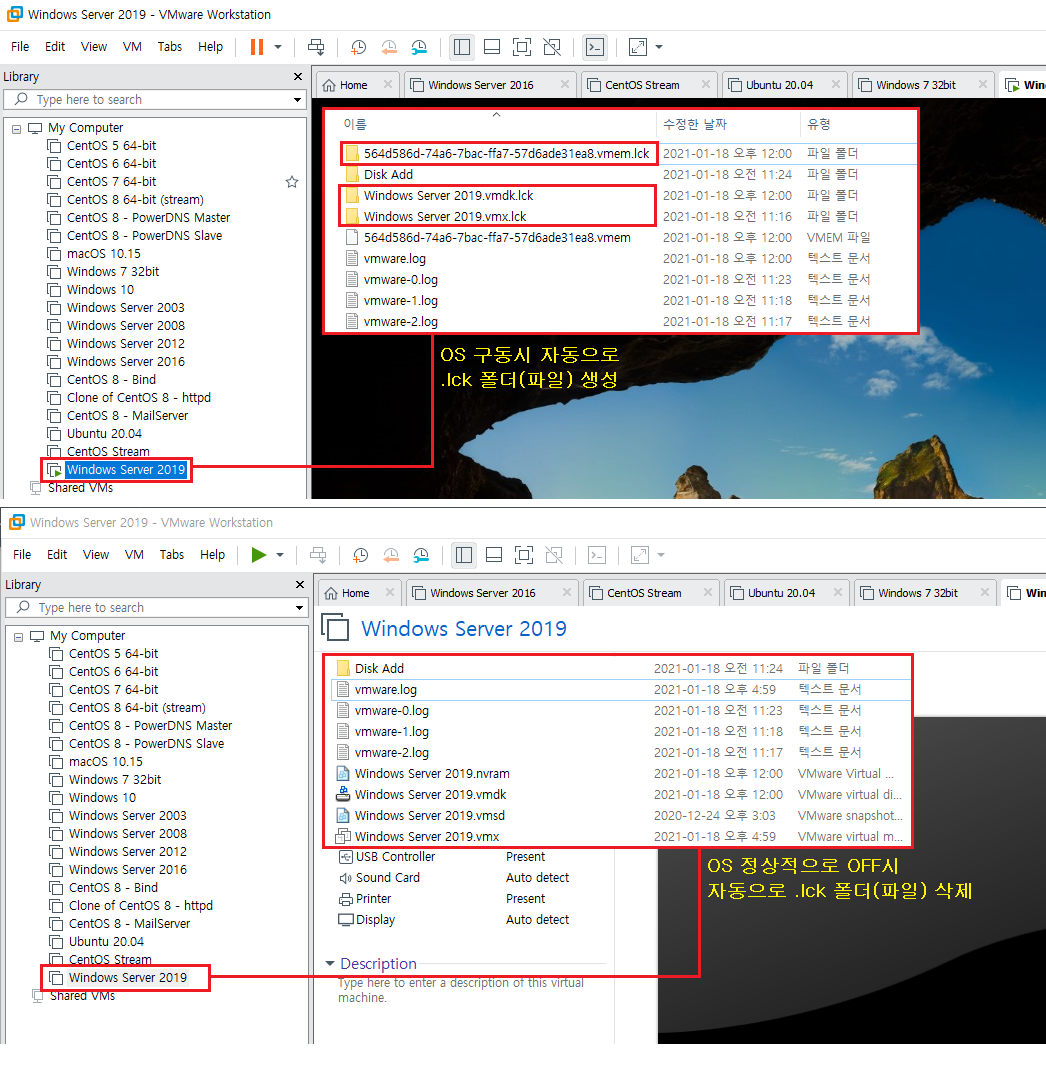Select Shared VMs in bottom Library

(82, 996)
